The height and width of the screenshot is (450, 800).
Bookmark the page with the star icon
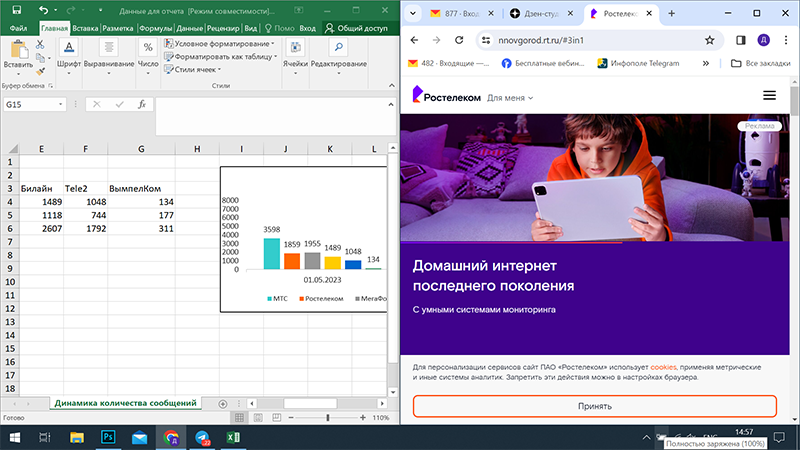point(709,40)
